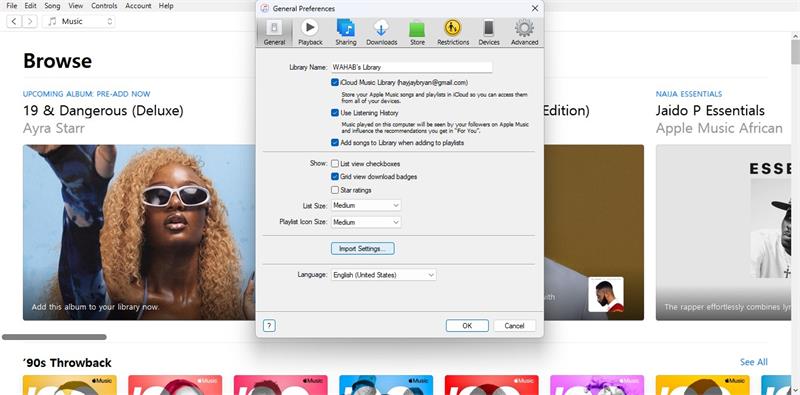Open the Restrictions preferences icon
800x395 pixels.
453,32
